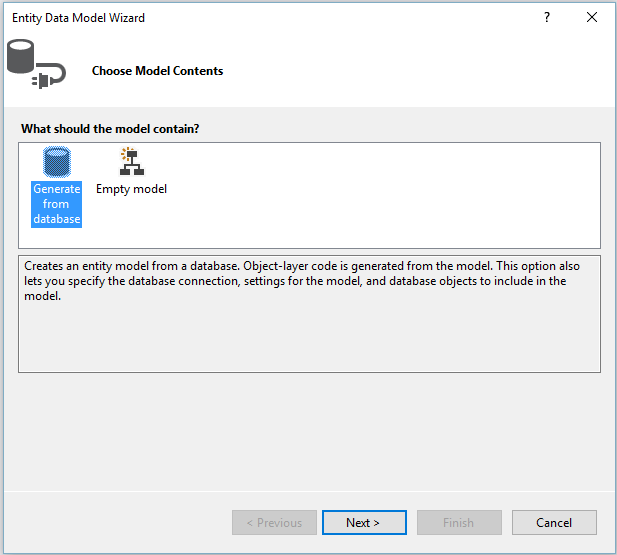The height and width of the screenshot is (555, 617).
Task: Click the highlighted Generate from database label
Action: tap(56, 204)
